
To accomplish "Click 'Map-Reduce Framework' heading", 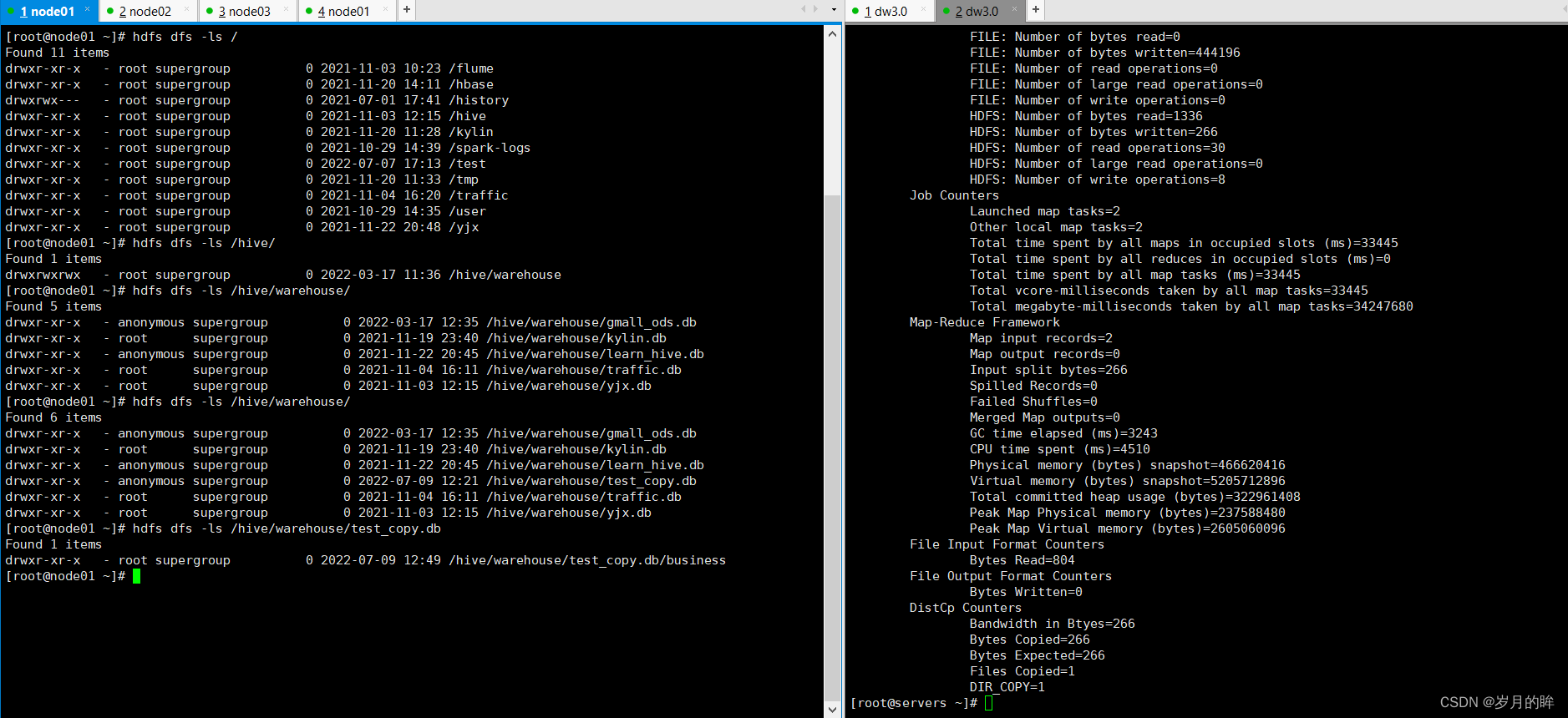I will (x=984, y=322).
